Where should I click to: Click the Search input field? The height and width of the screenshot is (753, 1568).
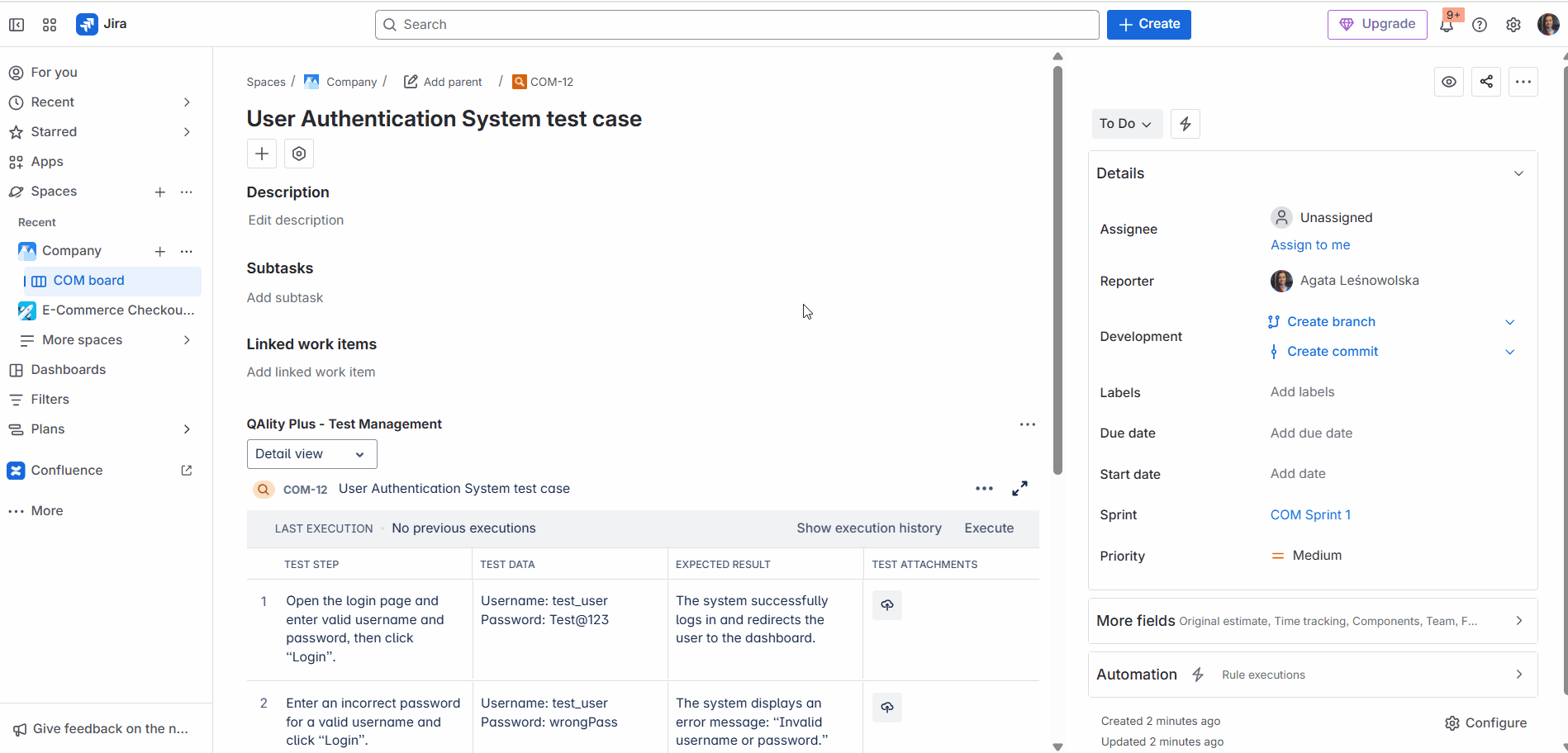point(737,25)
